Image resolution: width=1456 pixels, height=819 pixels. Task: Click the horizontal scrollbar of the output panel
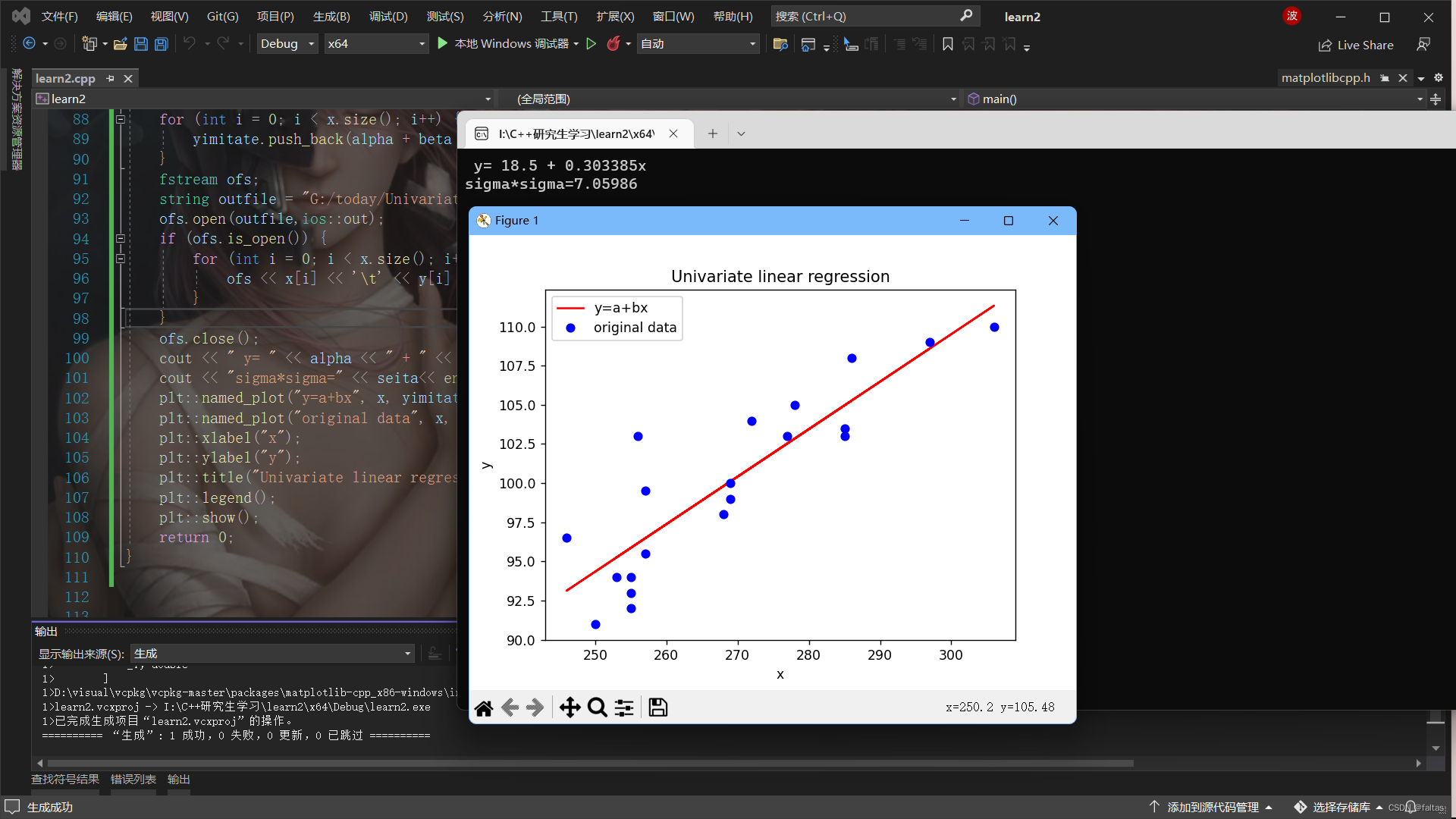pyautogui.click(x=590, y=764)
